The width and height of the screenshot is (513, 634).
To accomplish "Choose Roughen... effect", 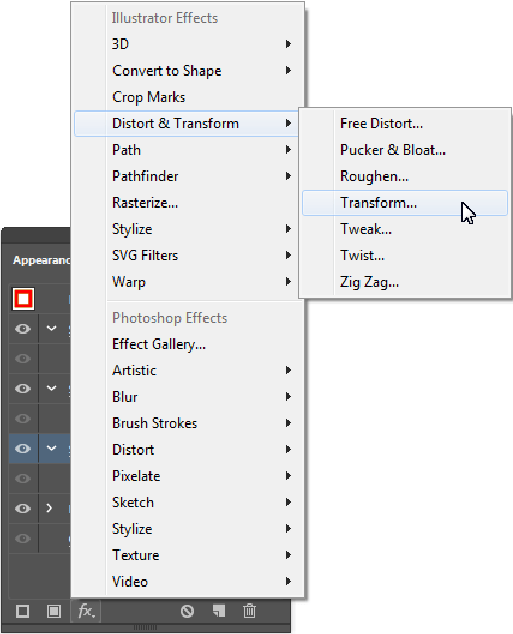I will [405, 176].
